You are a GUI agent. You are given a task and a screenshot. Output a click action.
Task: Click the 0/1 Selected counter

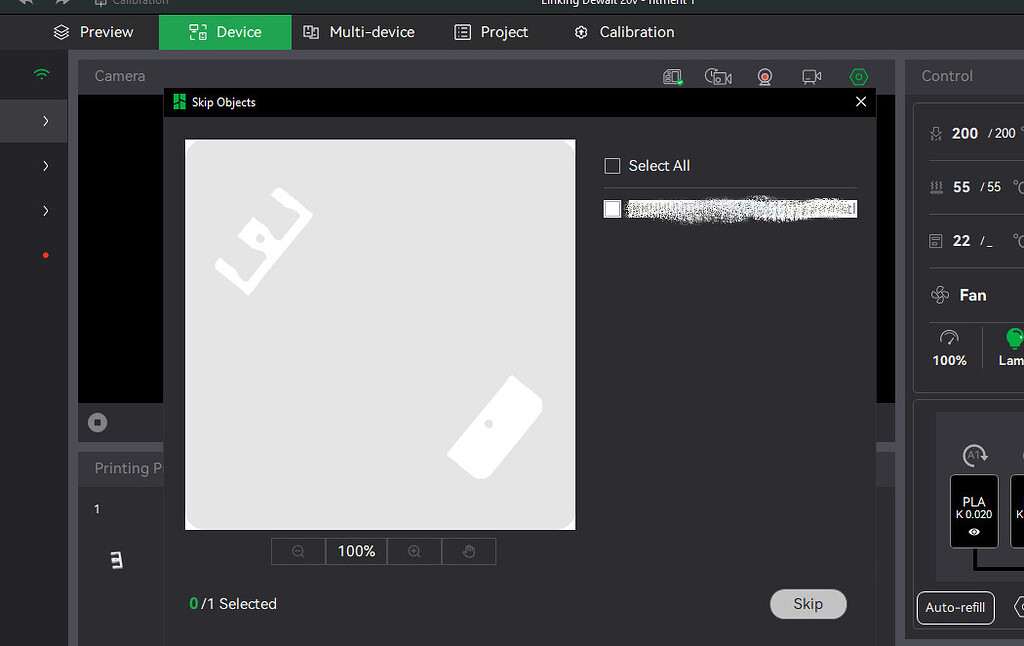[232, 604]
